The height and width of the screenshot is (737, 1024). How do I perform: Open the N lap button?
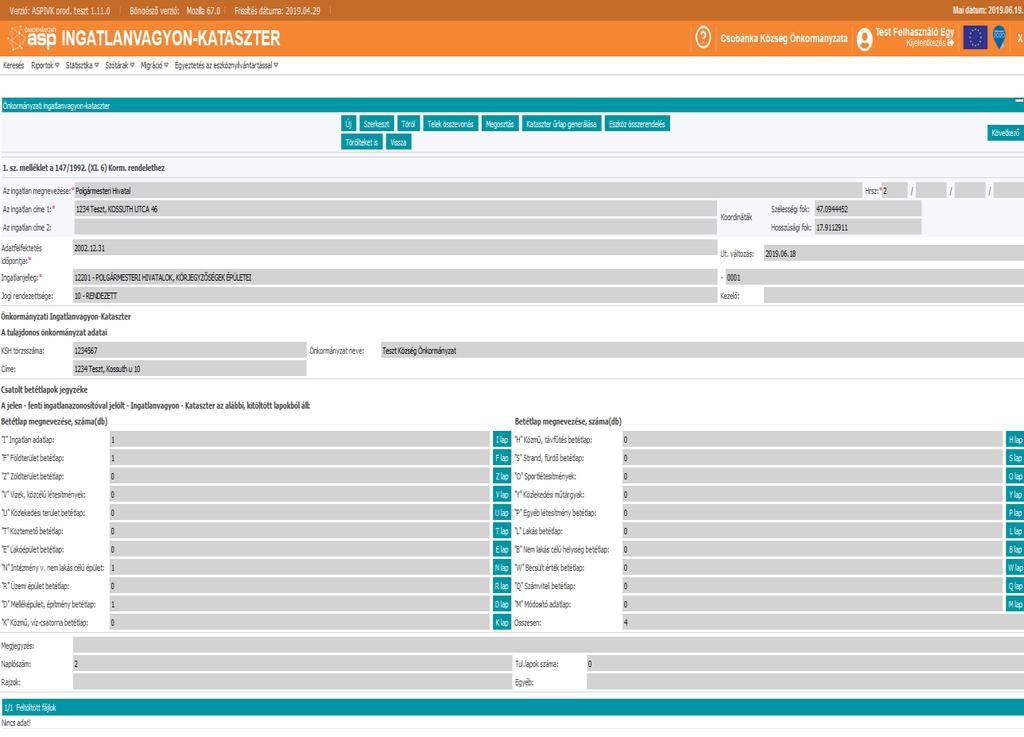[x=502, y=568]
